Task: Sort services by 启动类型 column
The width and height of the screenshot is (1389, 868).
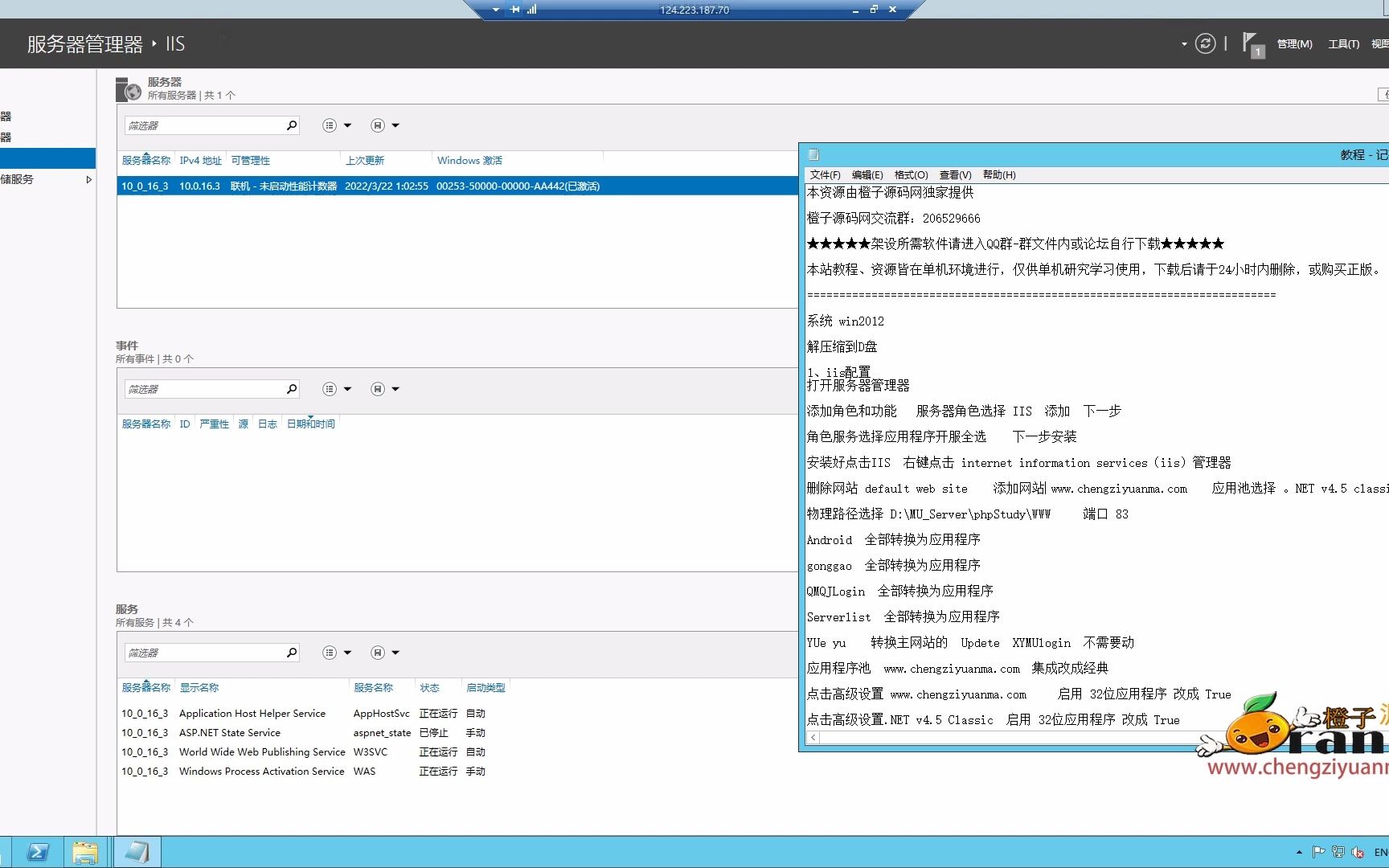Action: click(486, 688)
